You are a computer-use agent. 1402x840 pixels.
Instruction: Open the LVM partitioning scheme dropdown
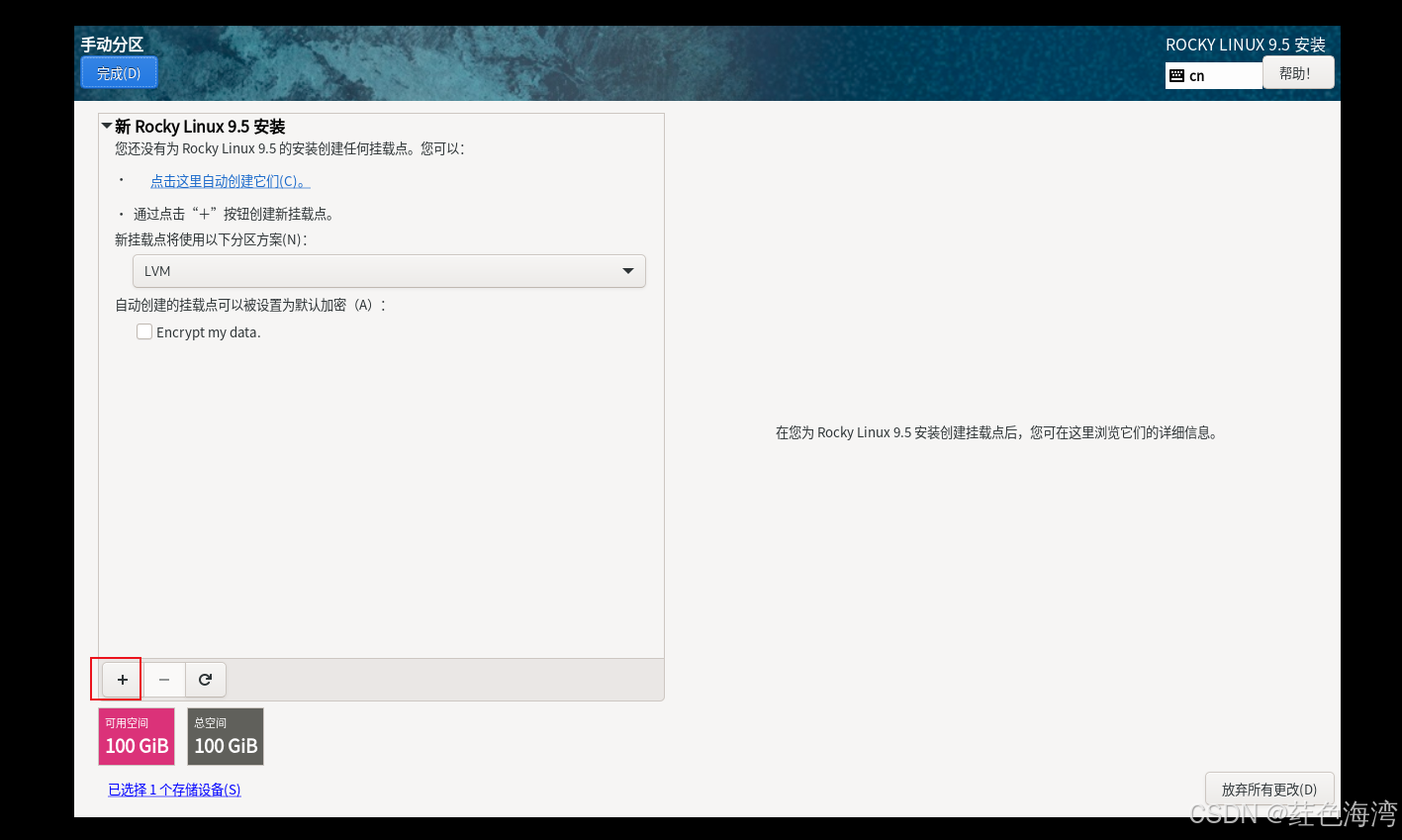(x=389, y=271)
